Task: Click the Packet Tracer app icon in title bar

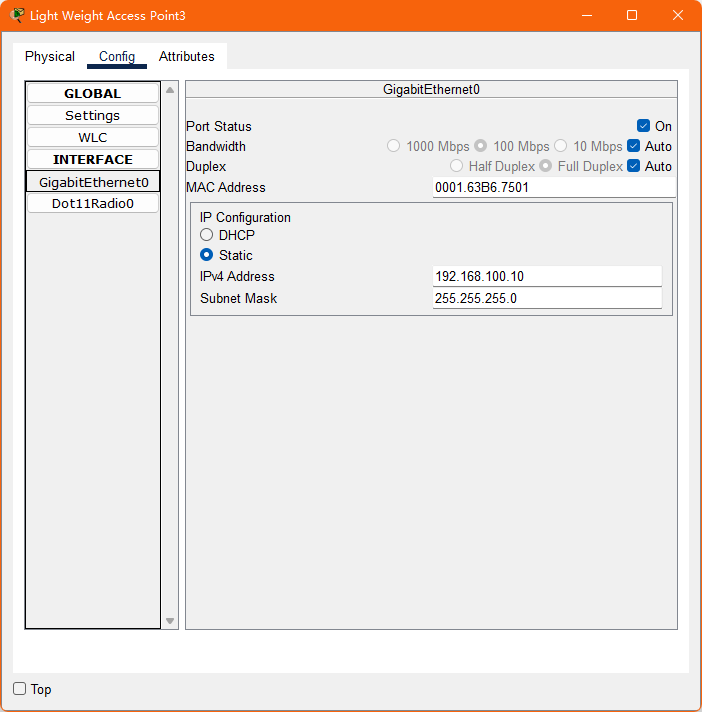Action: point(17,15)
